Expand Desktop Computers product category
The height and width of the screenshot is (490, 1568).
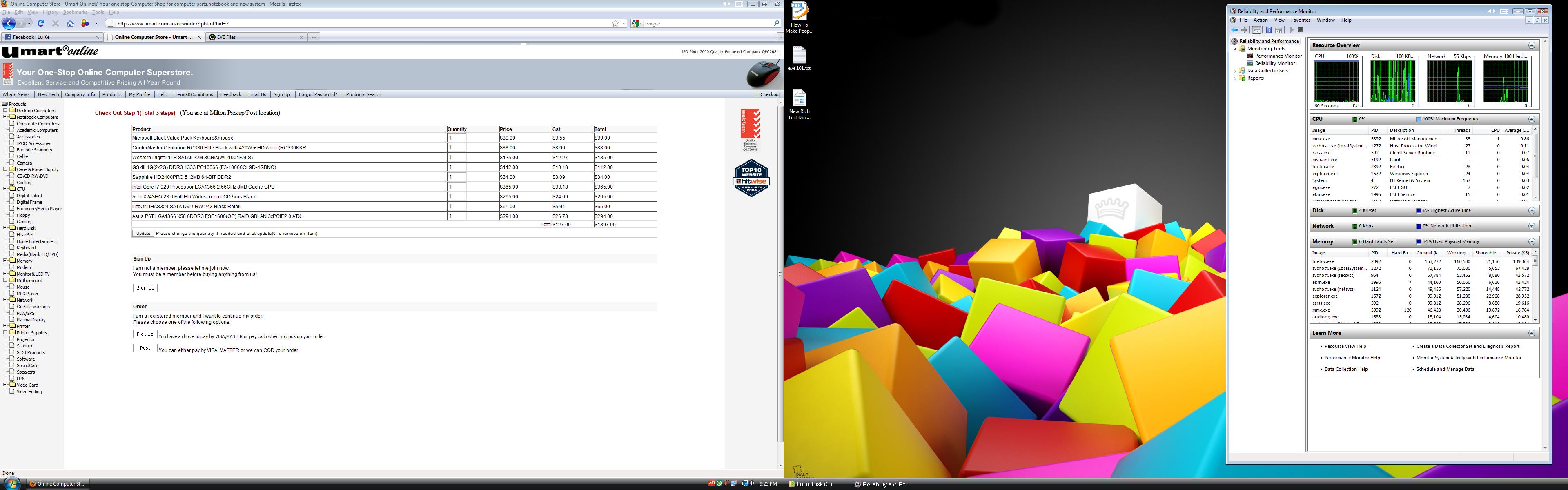[5, 111]
